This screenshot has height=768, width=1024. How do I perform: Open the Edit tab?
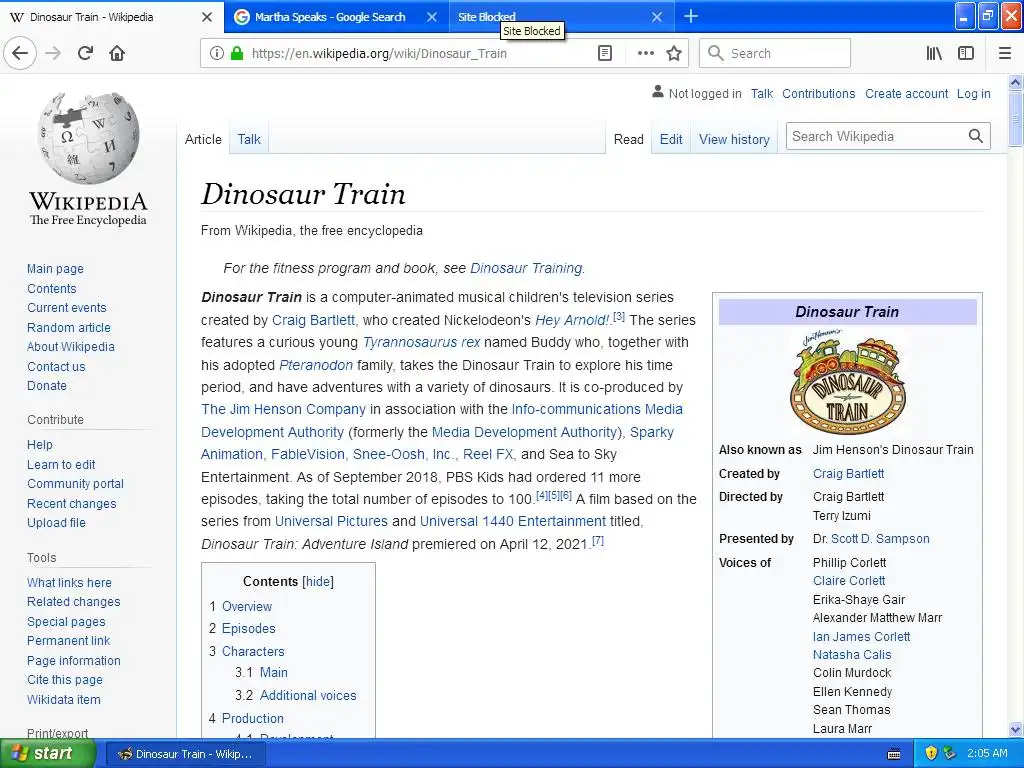click(x=671, y=139)
